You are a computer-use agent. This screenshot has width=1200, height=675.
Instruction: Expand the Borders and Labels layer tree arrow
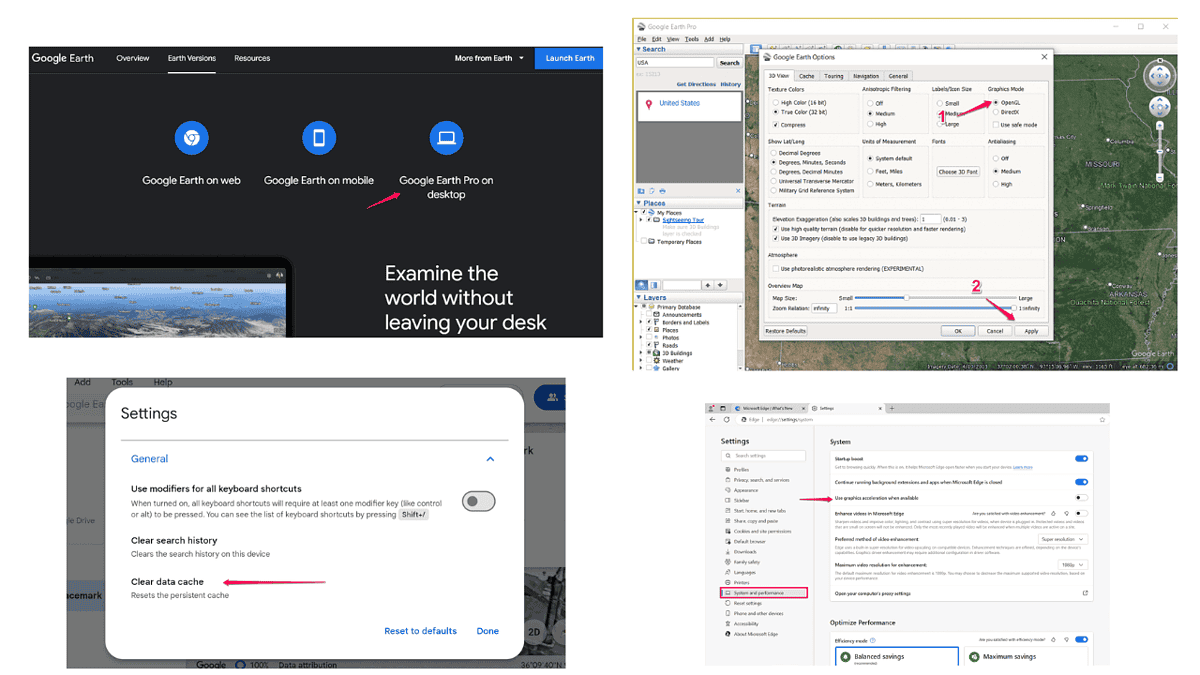(641, 322)
